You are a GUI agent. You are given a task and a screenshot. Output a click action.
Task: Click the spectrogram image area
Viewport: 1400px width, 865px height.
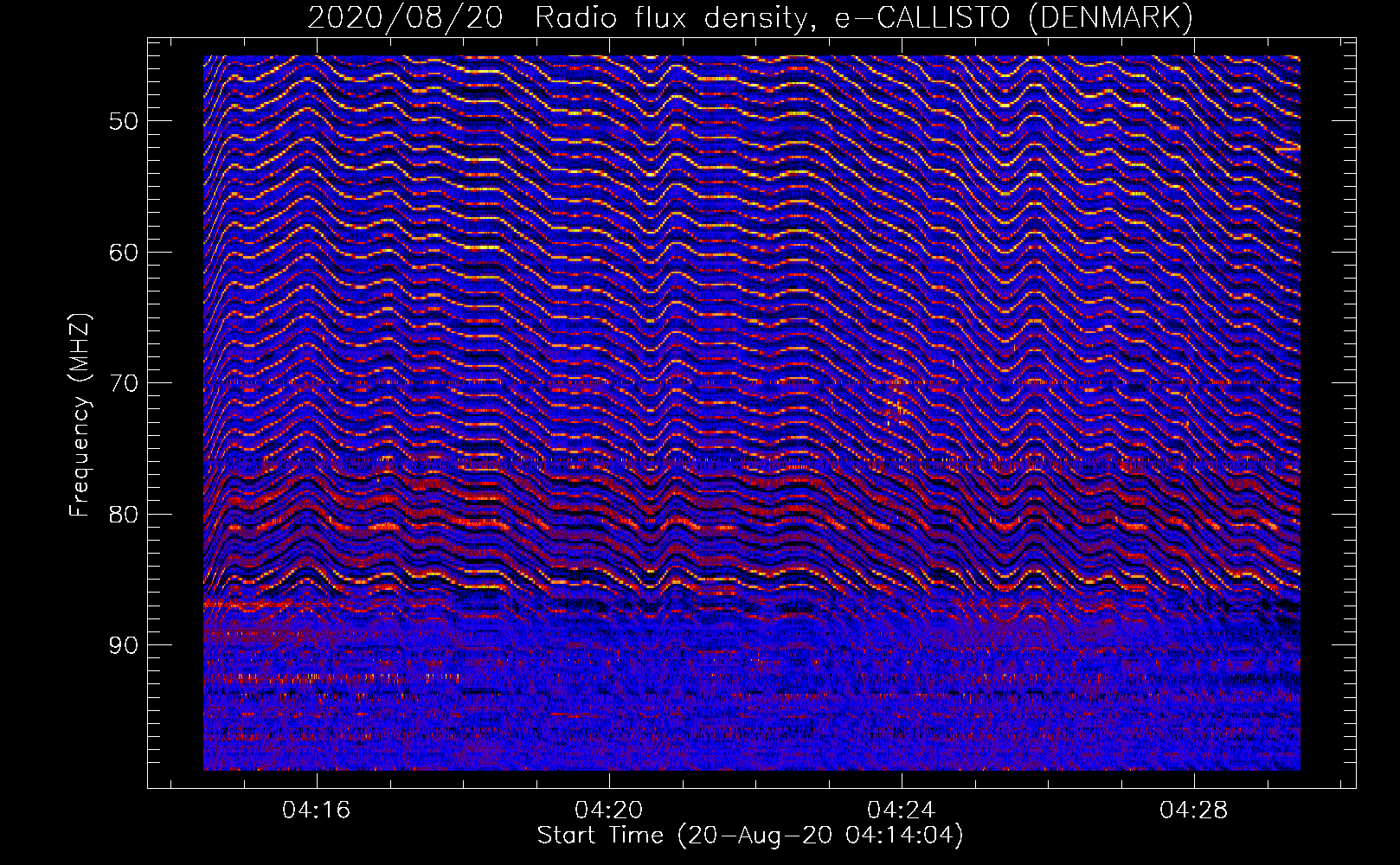point(752,413)
